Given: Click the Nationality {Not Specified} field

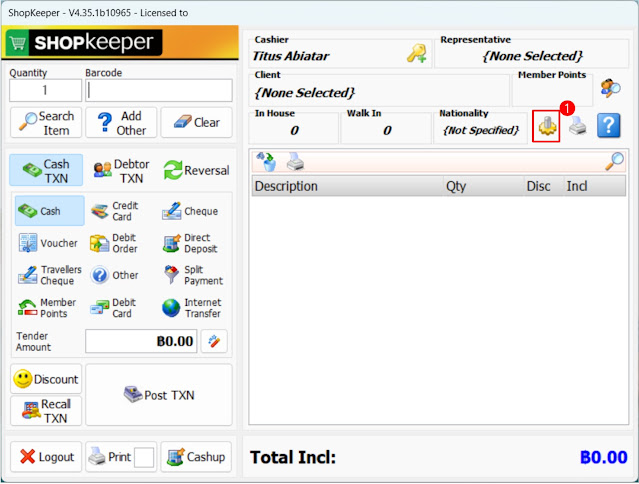Looking at the screenshot, I should coord(481,130).
